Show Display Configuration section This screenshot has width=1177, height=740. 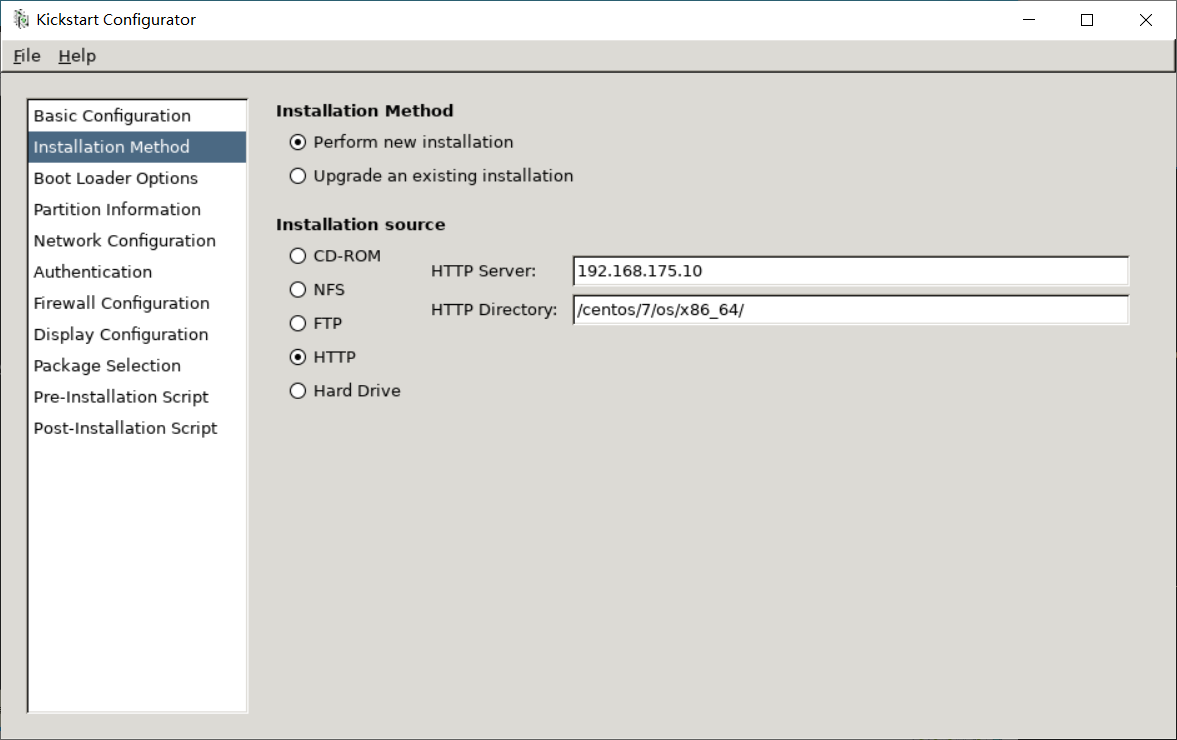click(x=137, y=335)
